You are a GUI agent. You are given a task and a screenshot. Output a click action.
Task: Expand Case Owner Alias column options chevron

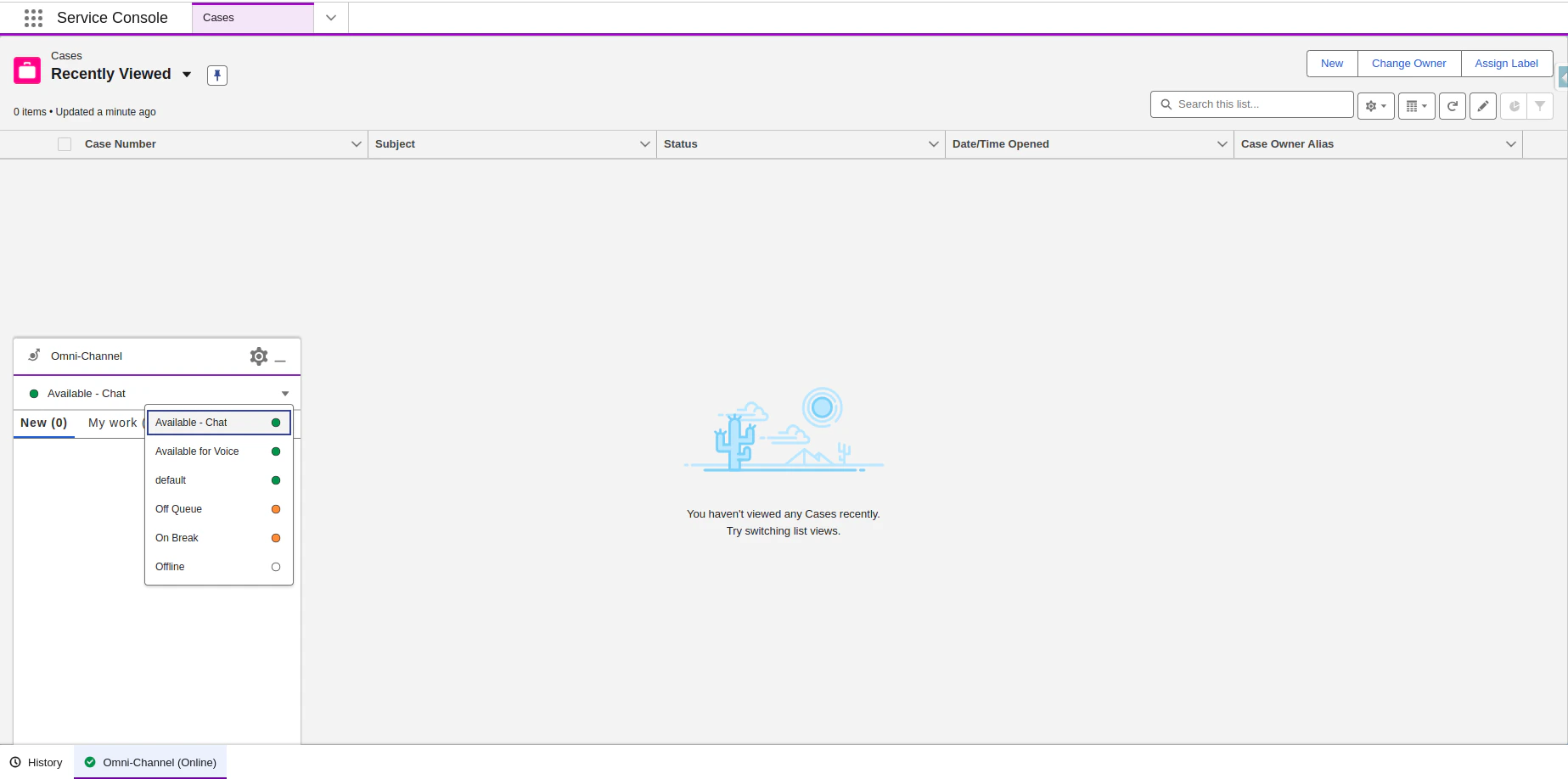coord(1511,144)
